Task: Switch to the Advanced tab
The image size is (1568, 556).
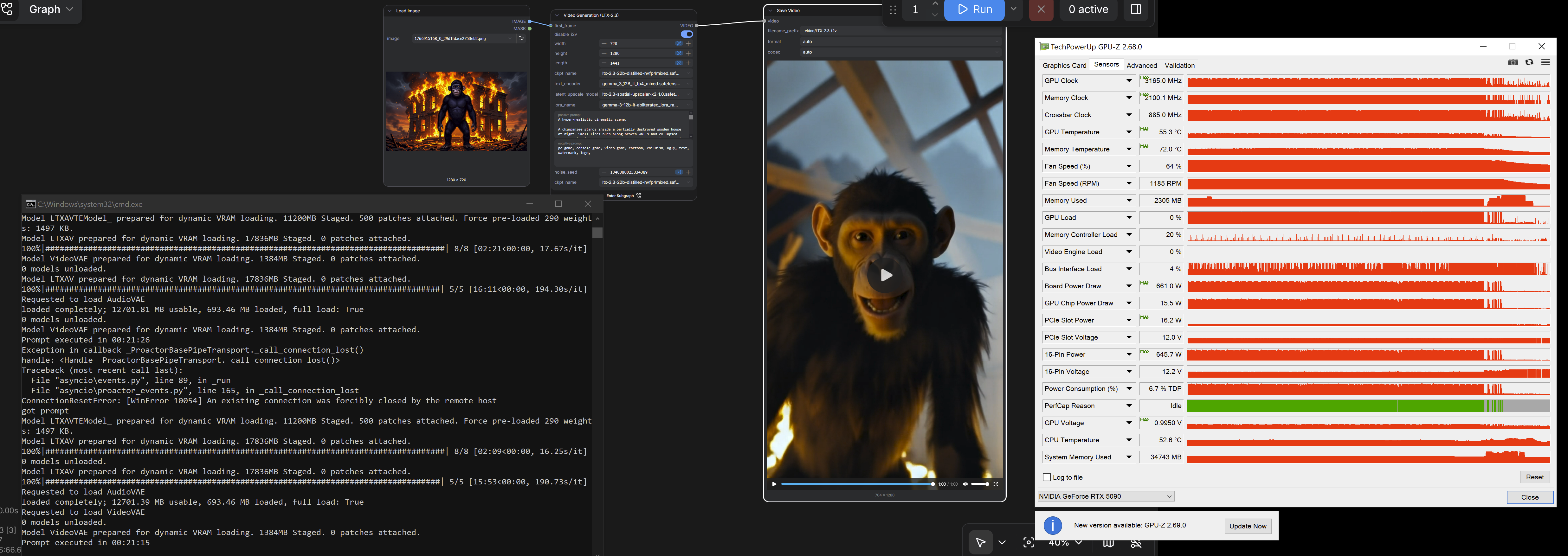Action: point(1141,66)
